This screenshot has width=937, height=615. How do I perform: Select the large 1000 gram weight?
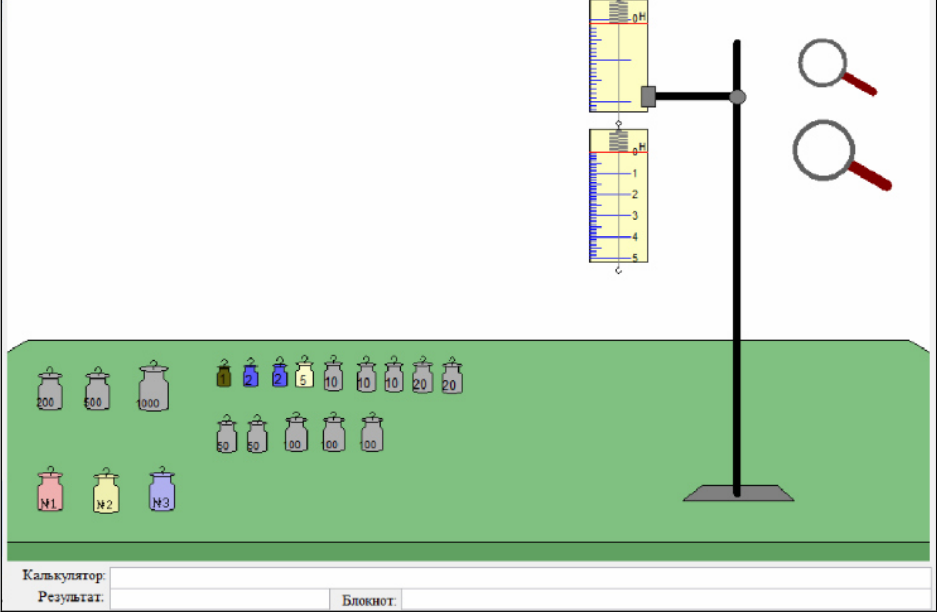coord(154,386)
